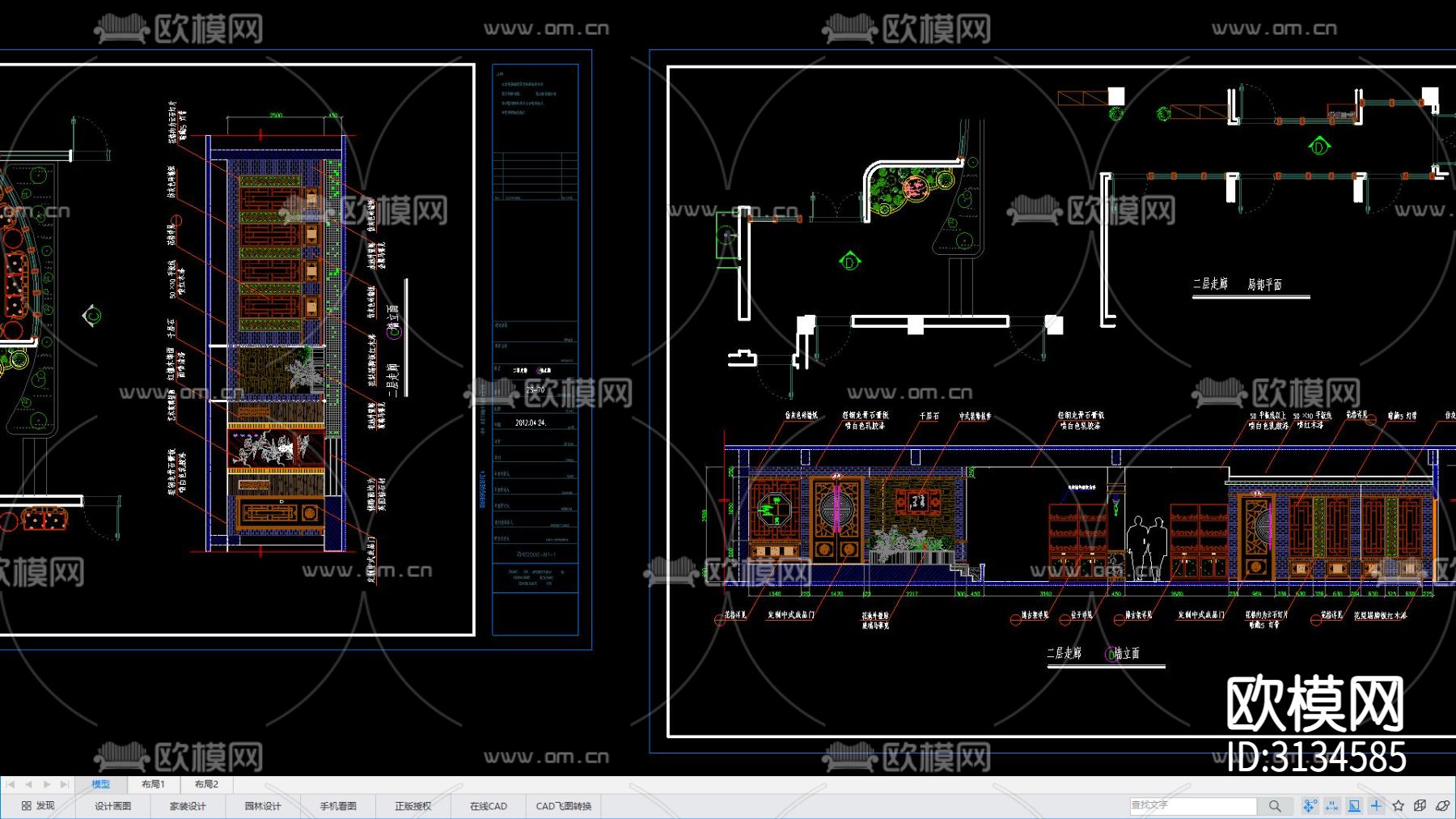
Task: Click the previous layout tab arrow
Action: (x=28, y=784)
